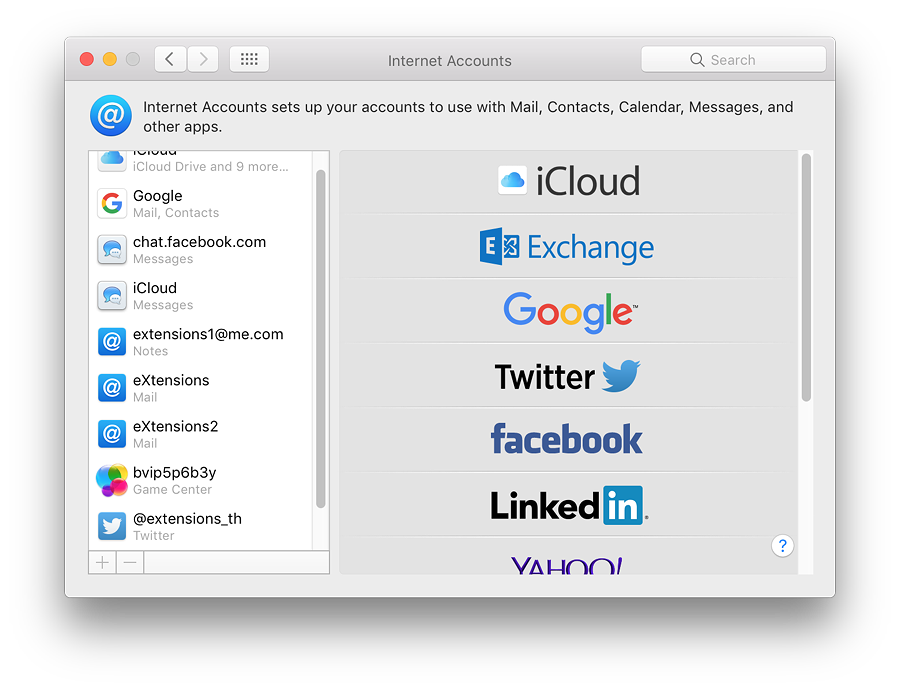This screenshot has width=900, height=690.
Task: Add an iCloud account provider
Action: 568,181
